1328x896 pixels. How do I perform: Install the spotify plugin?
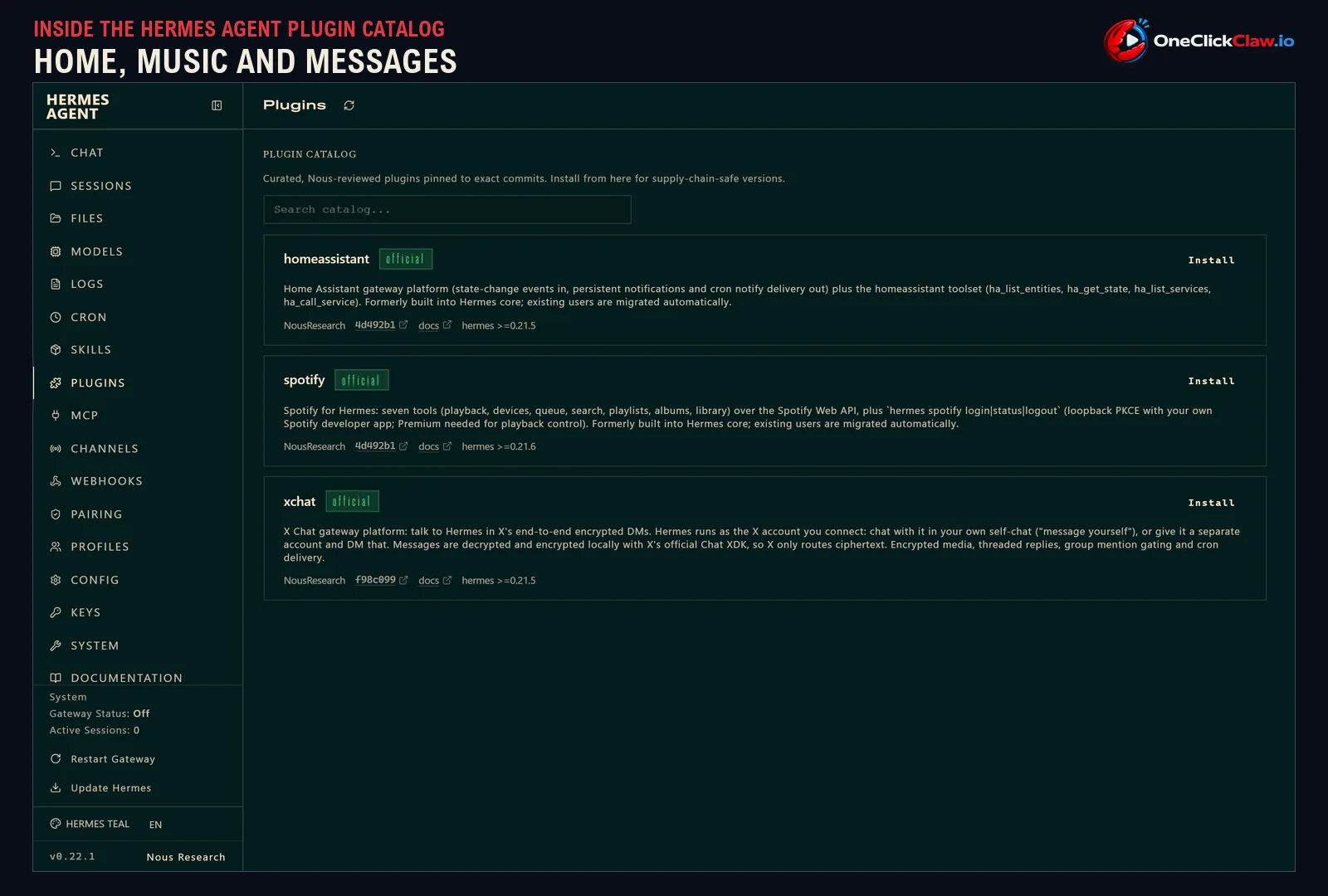[x=1211, y=382]
